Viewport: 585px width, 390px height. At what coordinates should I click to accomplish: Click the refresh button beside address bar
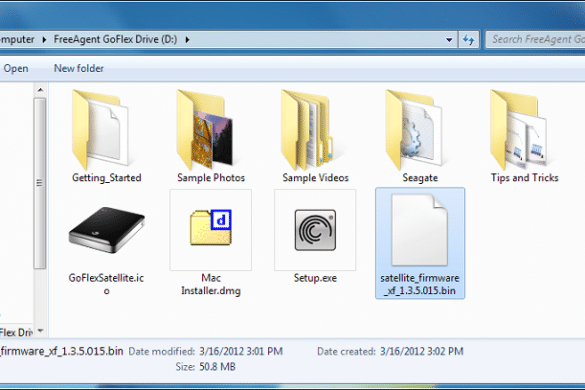[469, 39]
